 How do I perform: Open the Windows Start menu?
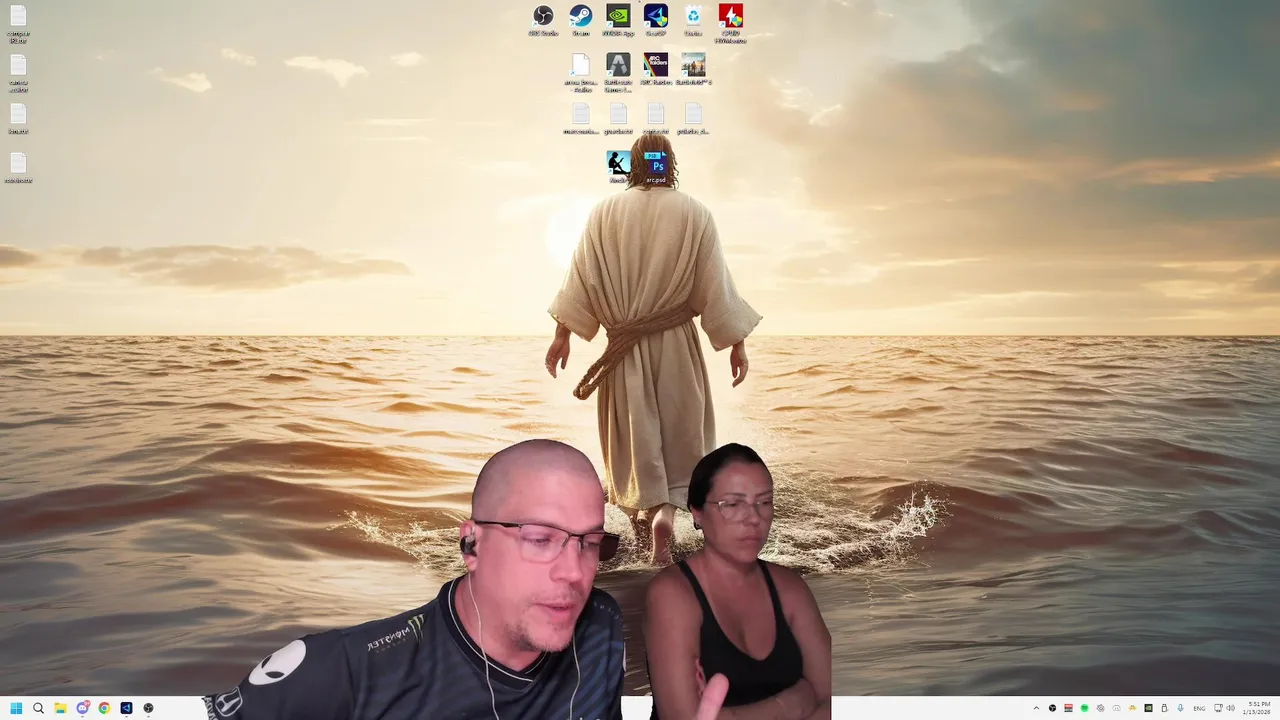point(16,708)
